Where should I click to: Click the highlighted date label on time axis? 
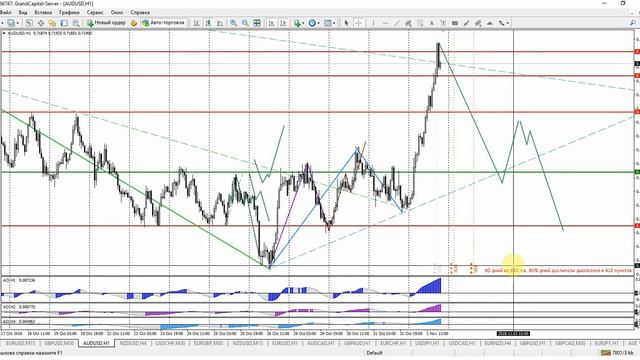(513, 333)
